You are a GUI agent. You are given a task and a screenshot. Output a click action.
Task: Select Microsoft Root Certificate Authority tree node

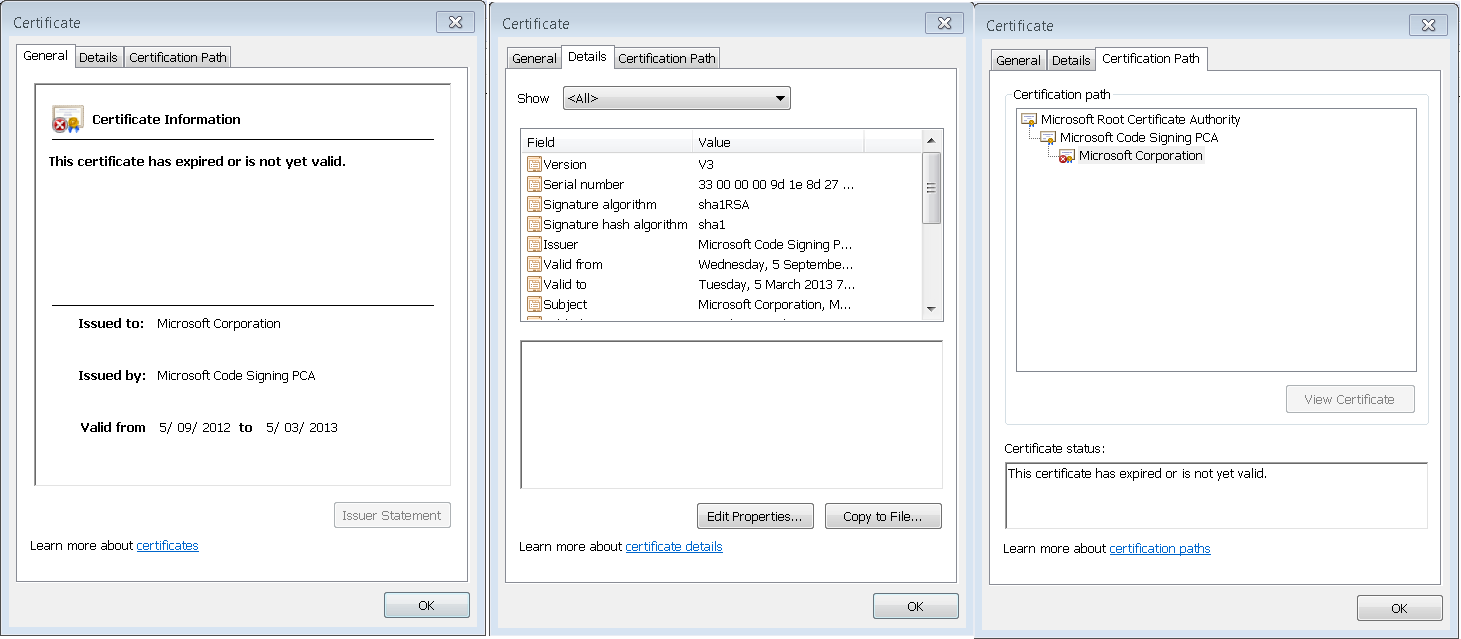1140,119
